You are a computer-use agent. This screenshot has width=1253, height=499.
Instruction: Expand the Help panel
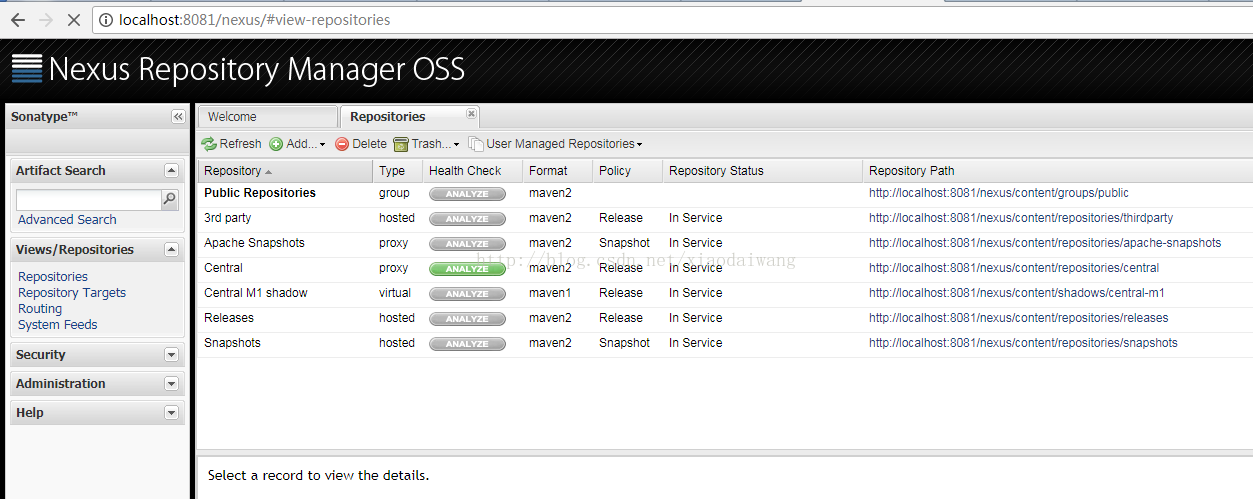click(171, 413)
